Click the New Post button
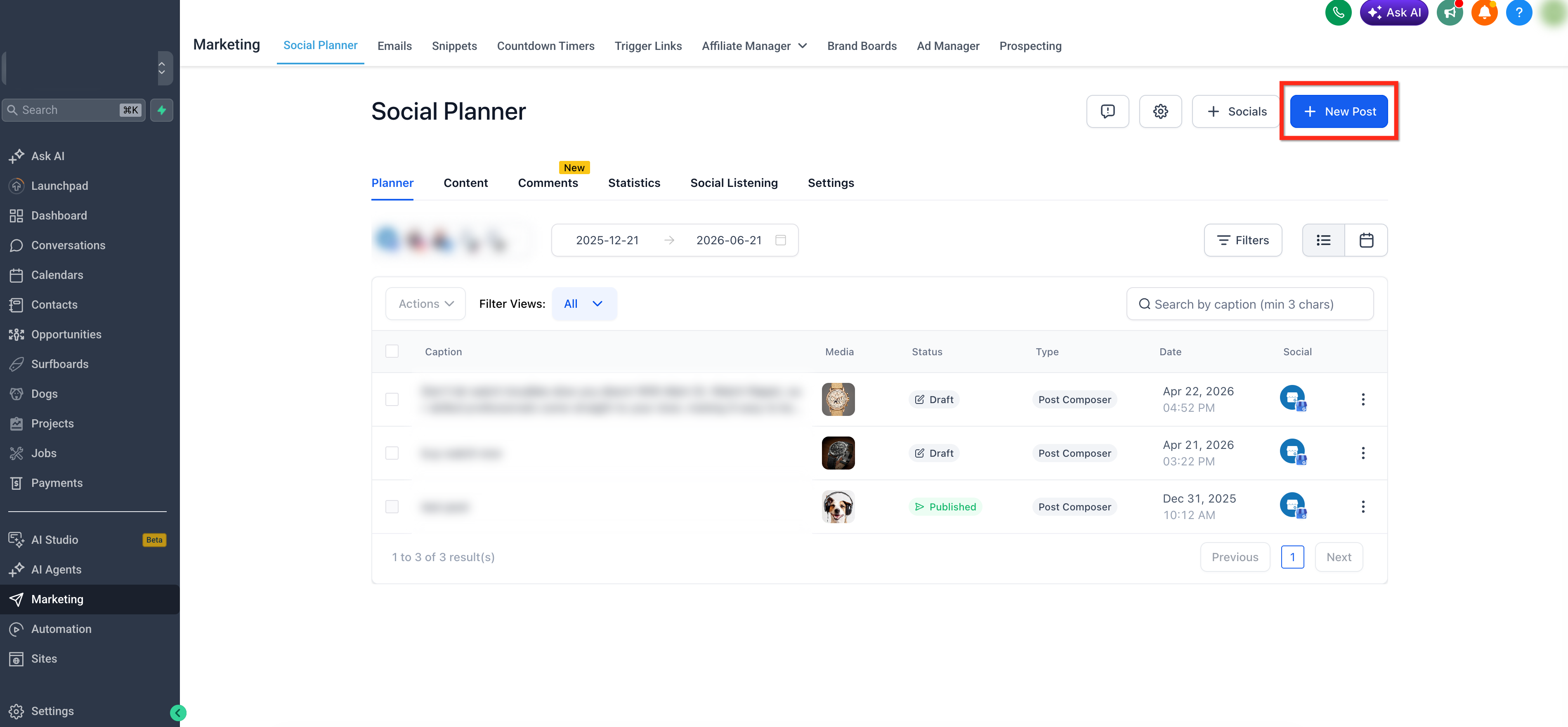Viewport: 1568px width, 727px height. (x=1339, y=111)
